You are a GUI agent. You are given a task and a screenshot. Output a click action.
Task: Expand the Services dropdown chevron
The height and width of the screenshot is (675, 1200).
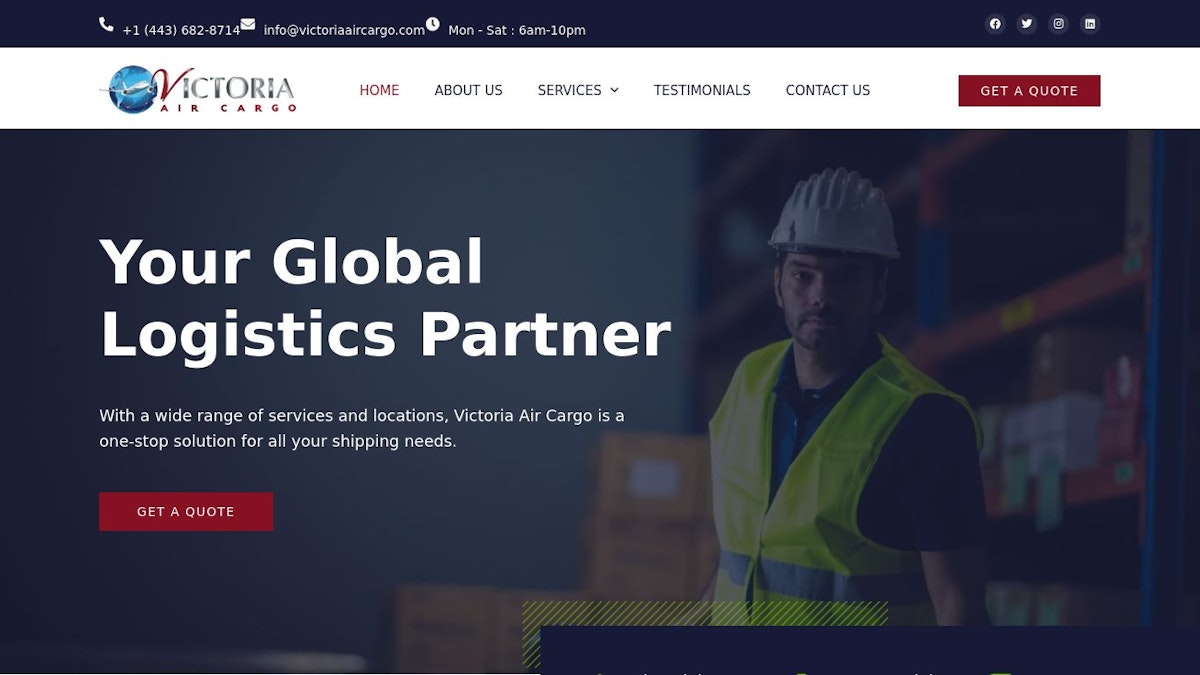(614, 90)
